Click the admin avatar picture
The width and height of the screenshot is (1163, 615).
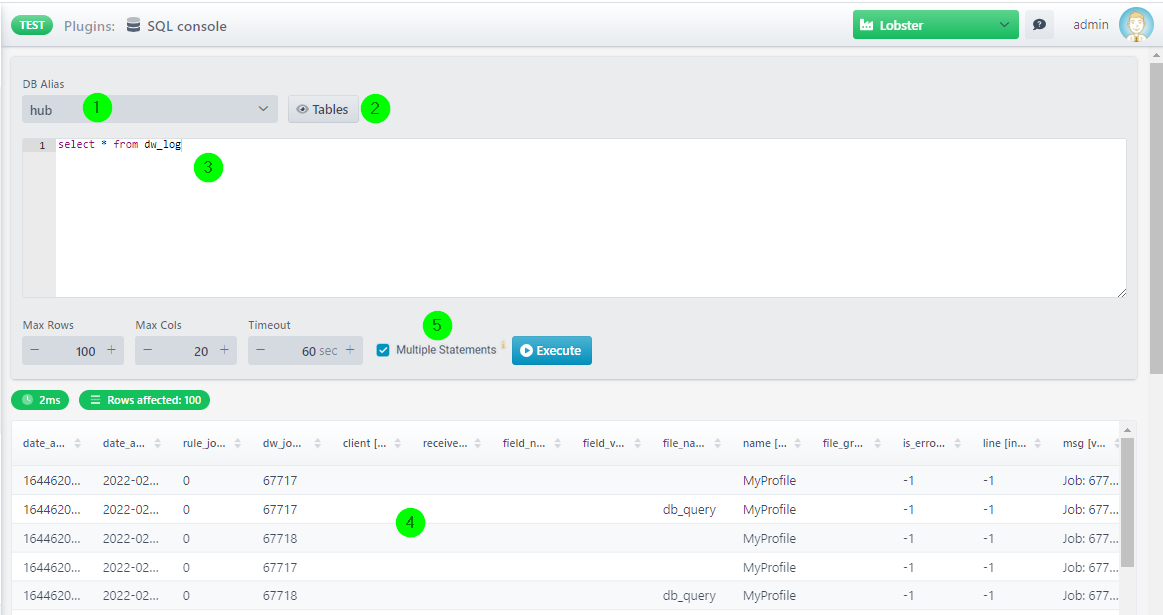[1136, 24]
